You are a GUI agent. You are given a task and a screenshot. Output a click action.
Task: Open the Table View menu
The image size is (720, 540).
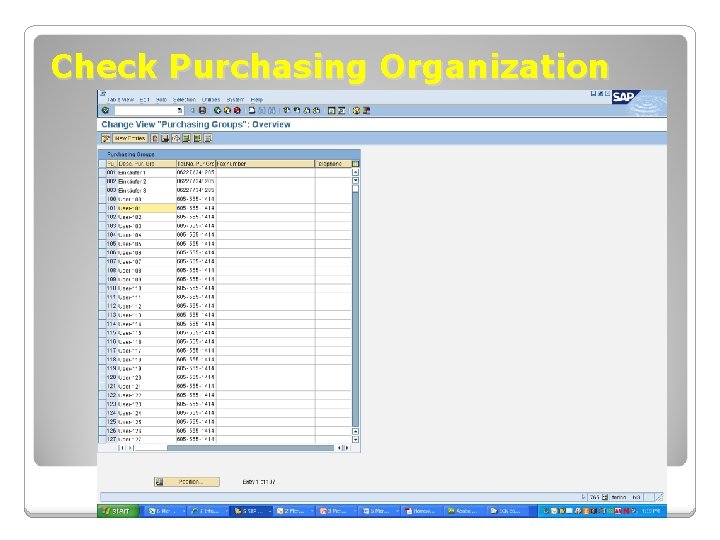[x=120, y=100]
